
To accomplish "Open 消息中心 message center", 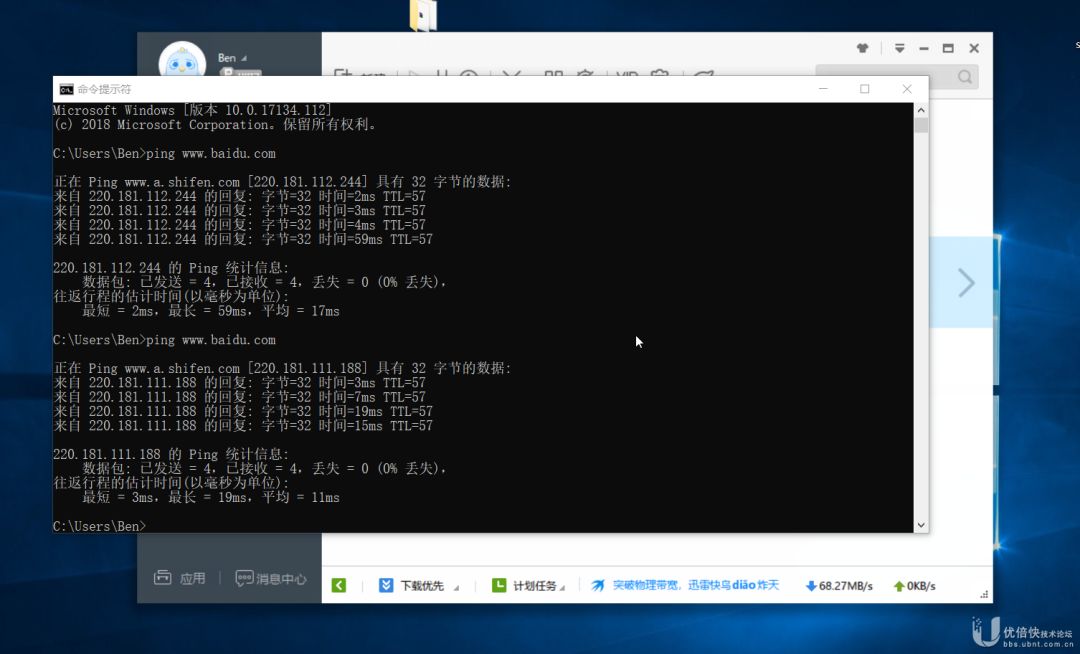I will [271, 578].
